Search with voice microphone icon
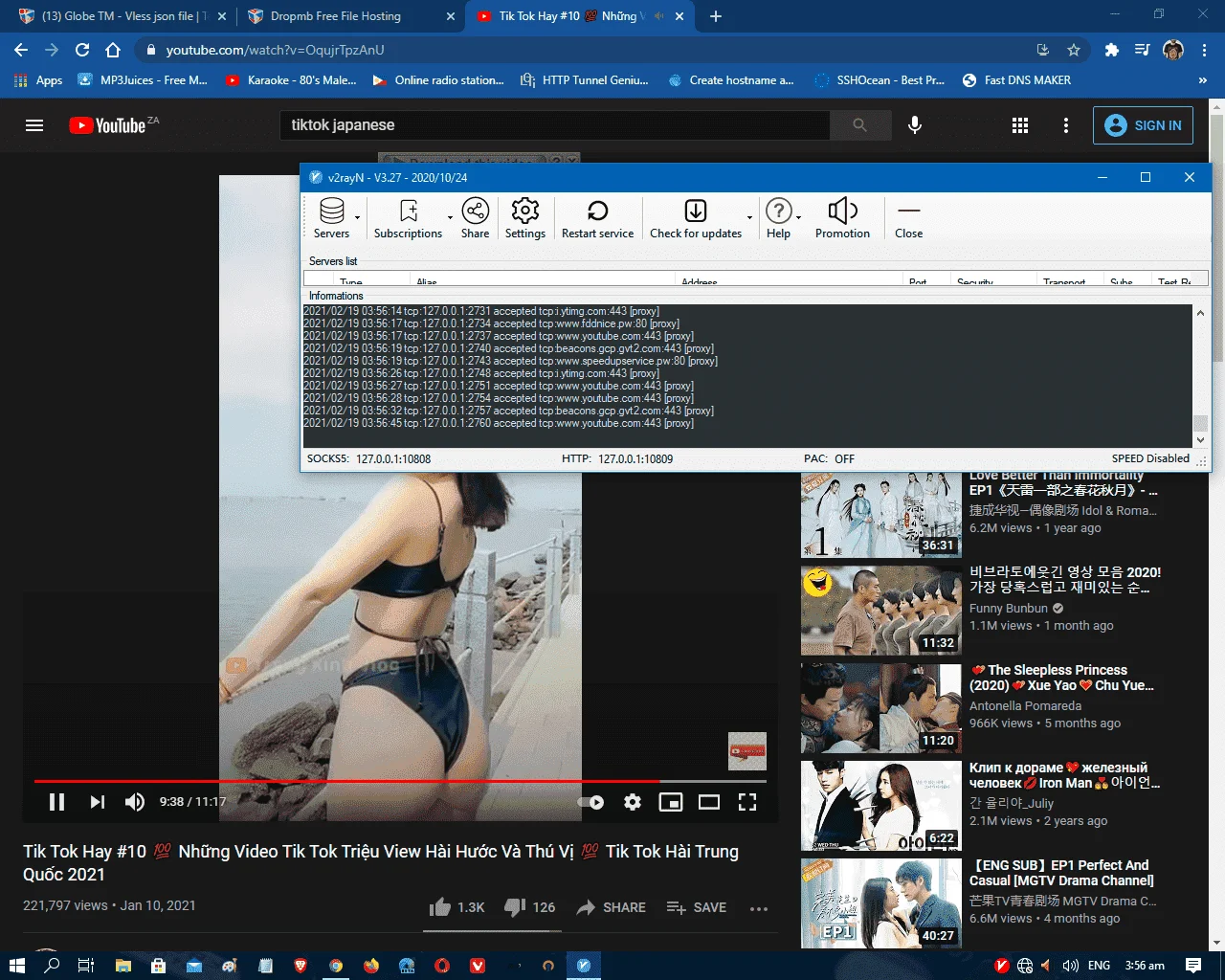Image resolution: width=1225 pixels, height=980 pixels. click(915, 125)
